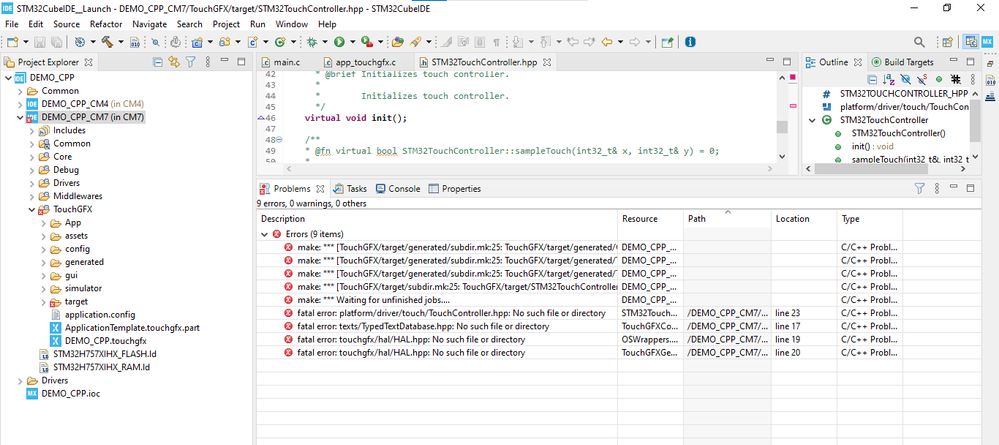Sort Problems by Type column header
This screenshot has height=445, width=999.
pyautogui.click(x=870, y=219)
